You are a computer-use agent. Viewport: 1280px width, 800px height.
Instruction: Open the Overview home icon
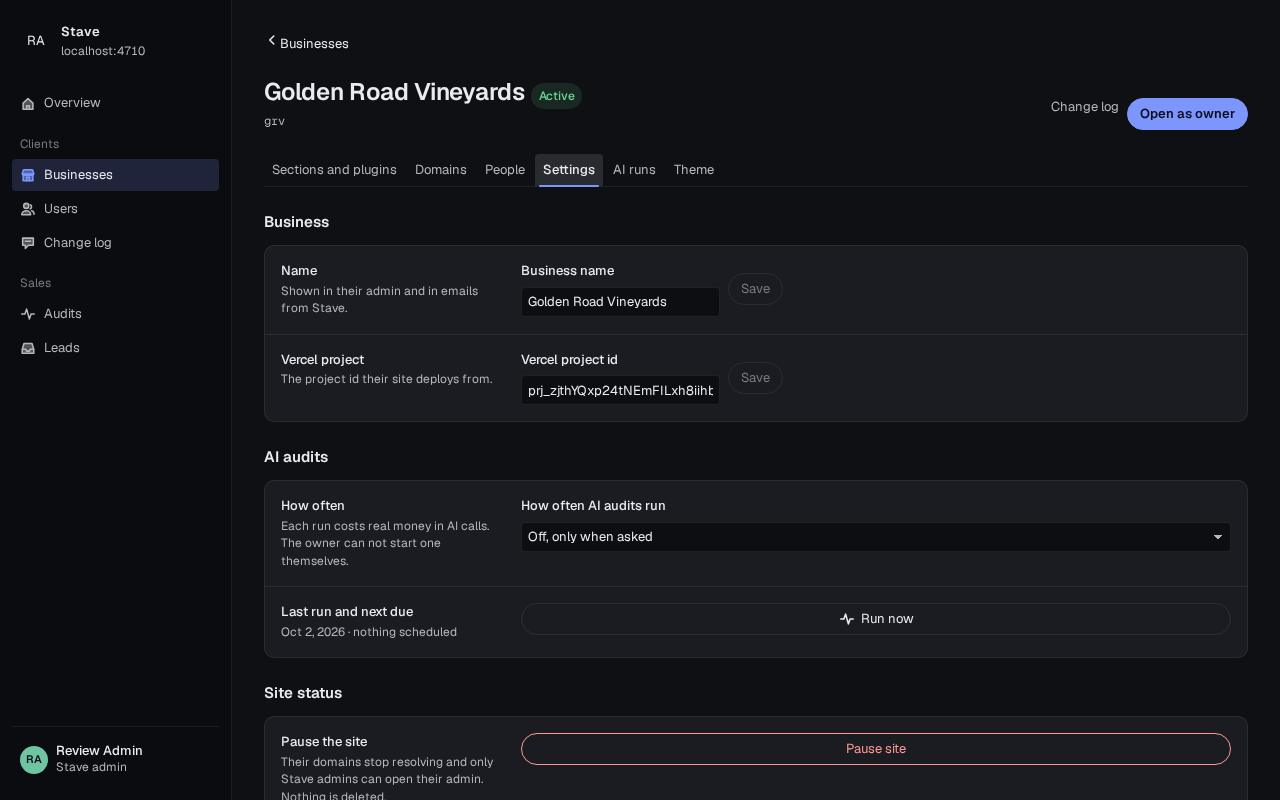tap(28, 104)
